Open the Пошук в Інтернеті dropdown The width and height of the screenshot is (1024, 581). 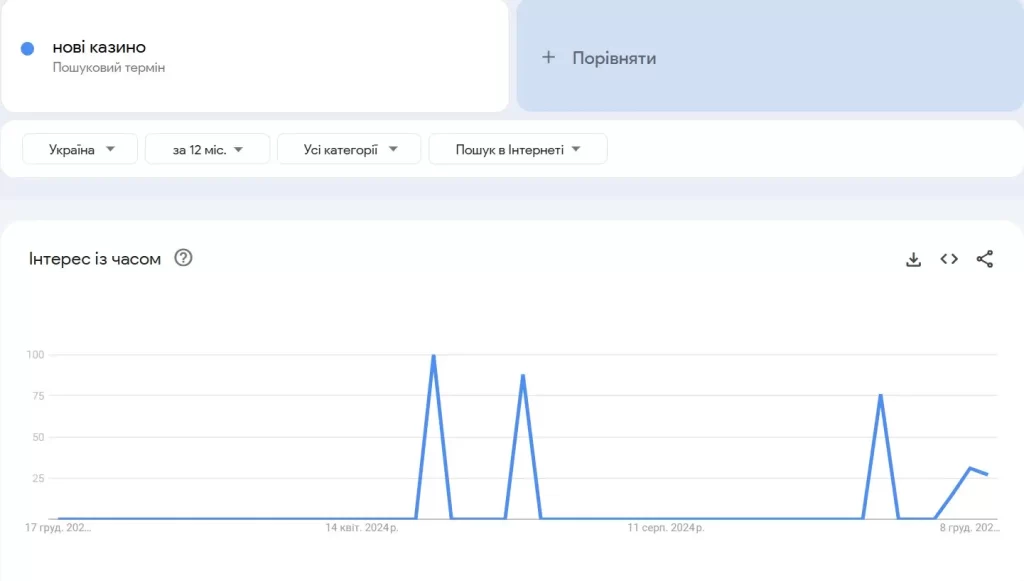[x=518, y=149]
